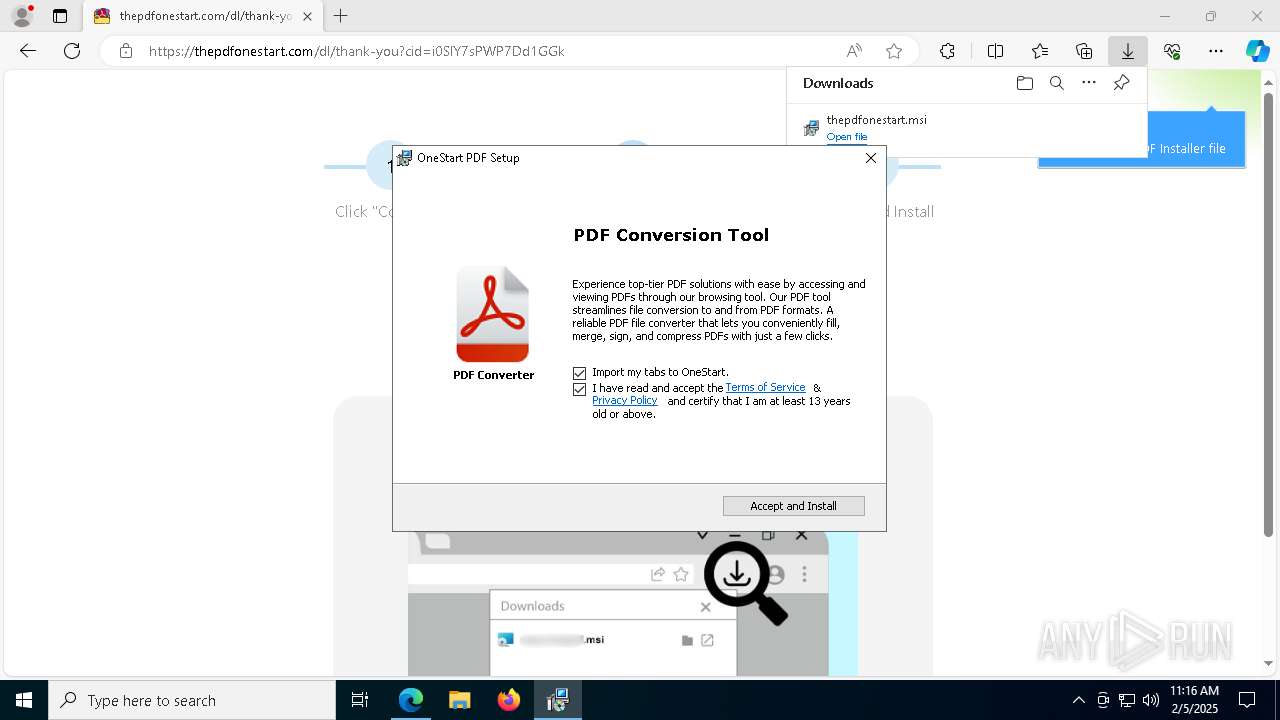Select installer app on taskbar

tap(557, 700)
